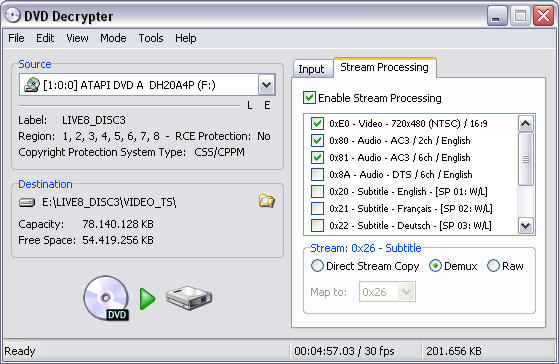Click the 201.656 KB status entry
Screen dimensions: 559x364
coord(454,351)
